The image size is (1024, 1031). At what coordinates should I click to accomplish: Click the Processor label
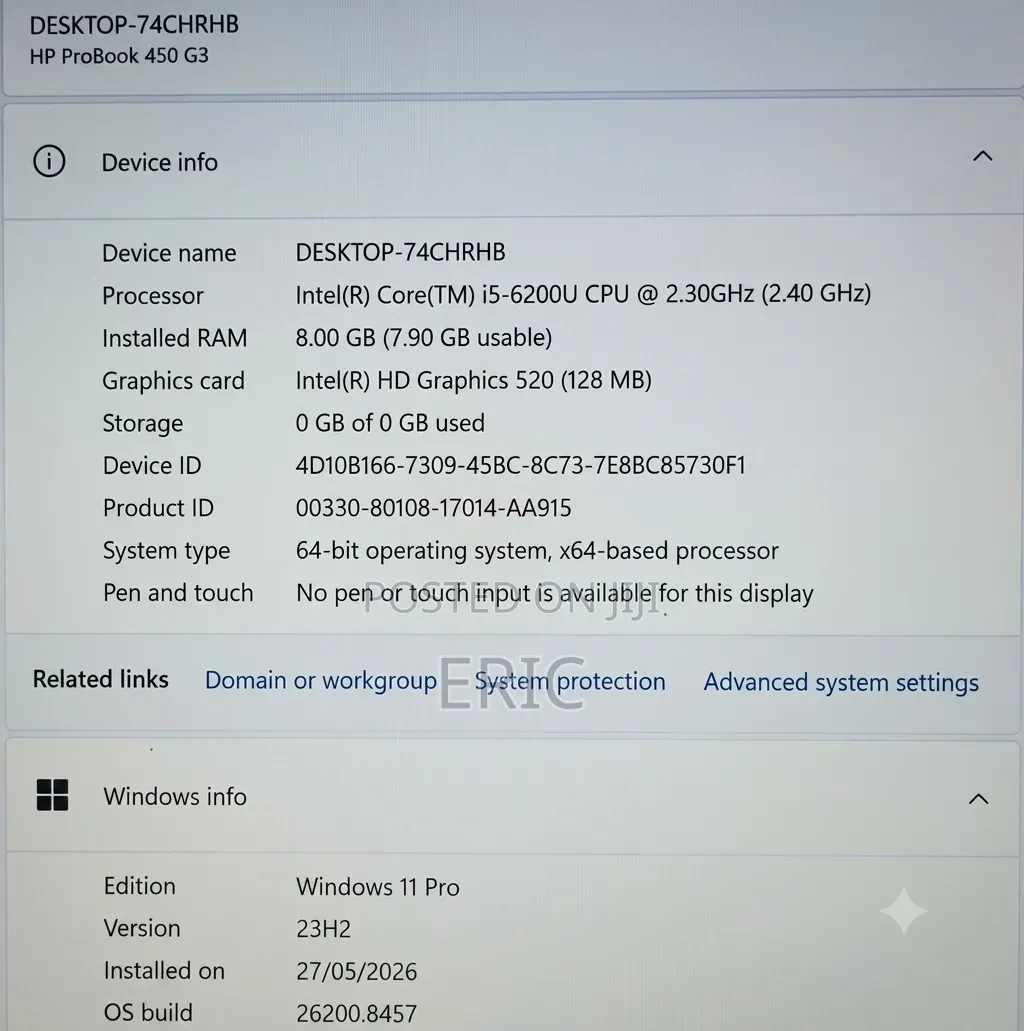tap(153, 296)
